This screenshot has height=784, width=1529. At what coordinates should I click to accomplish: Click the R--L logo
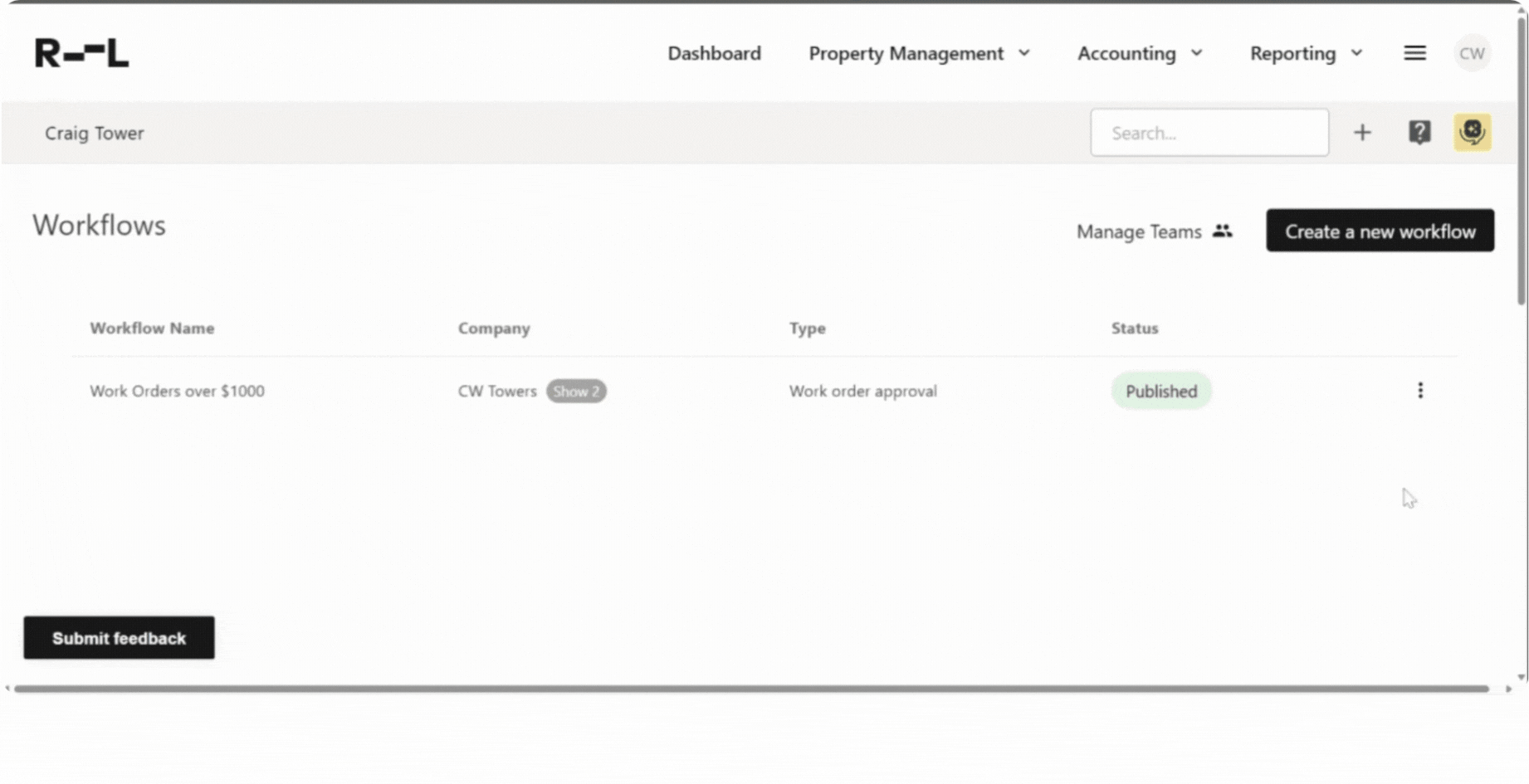pos(81,52)
